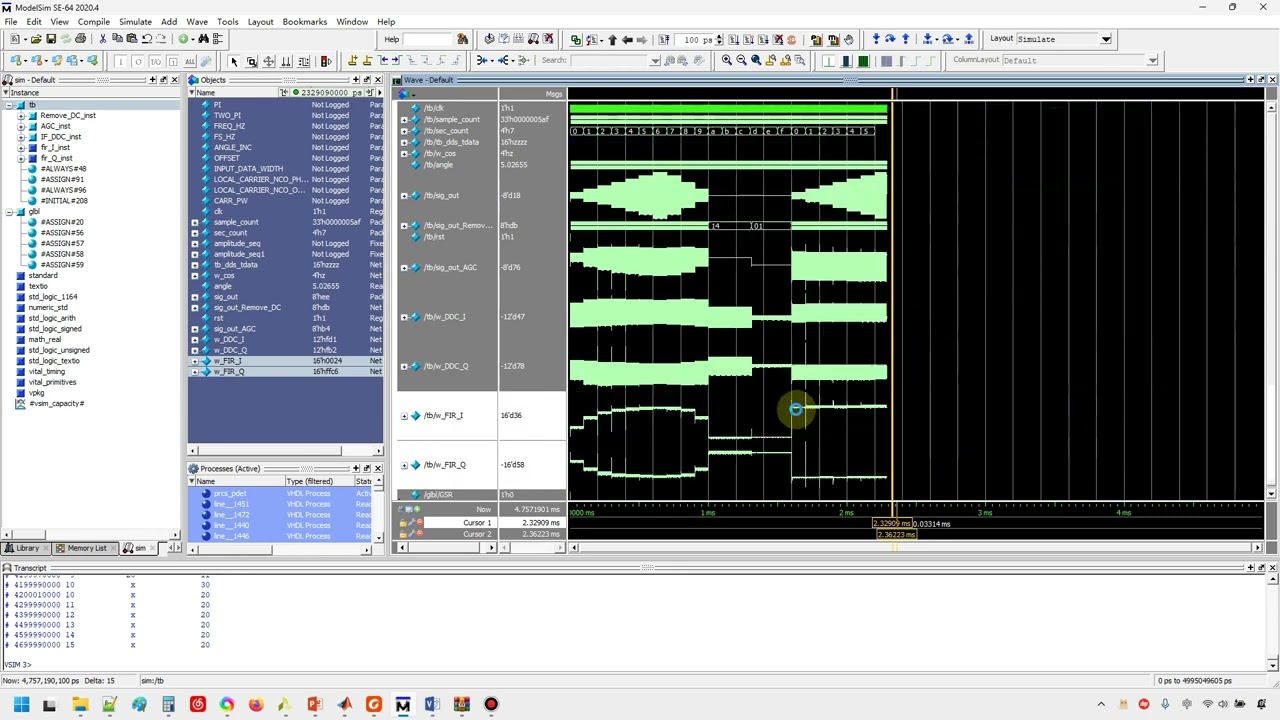The height and width of the screenshot is (720, 1280).
Task: Click the Restart simulation icon
Action: click(663, 39)
